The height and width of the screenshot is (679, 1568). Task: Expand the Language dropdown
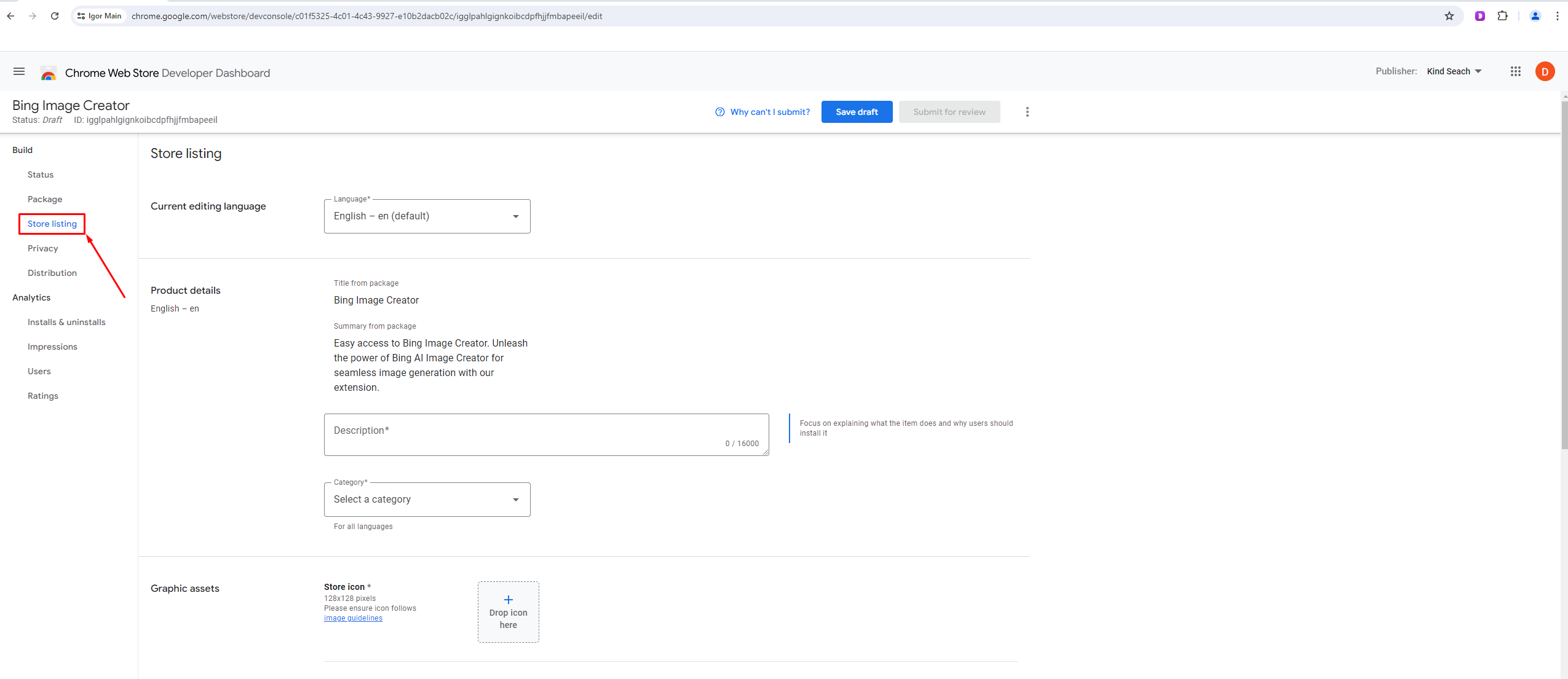coord(427,216)
